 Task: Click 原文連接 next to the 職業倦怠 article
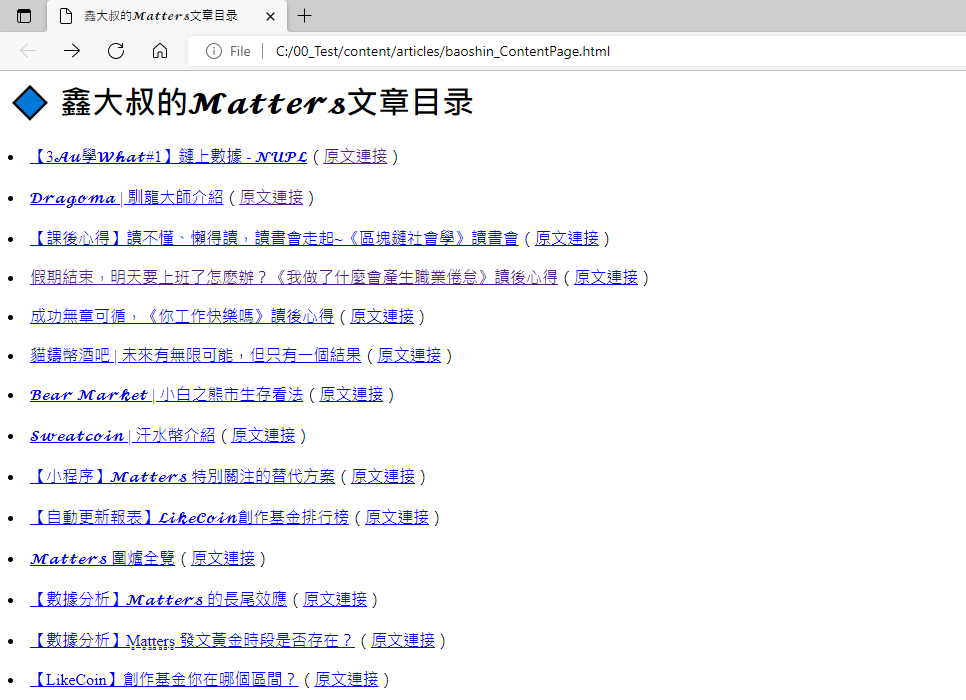[x=606, y=278]
